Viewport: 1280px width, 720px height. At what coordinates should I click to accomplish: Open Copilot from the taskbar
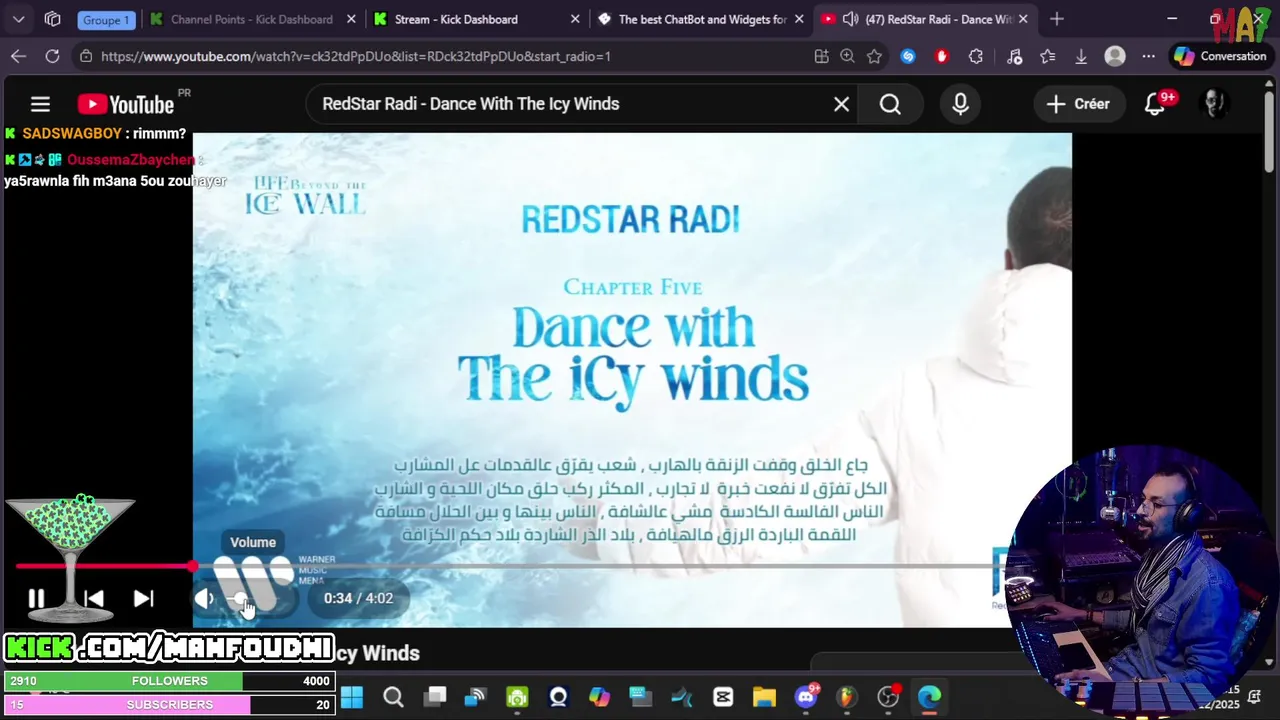pyautogui.click(x=599, y=697)
